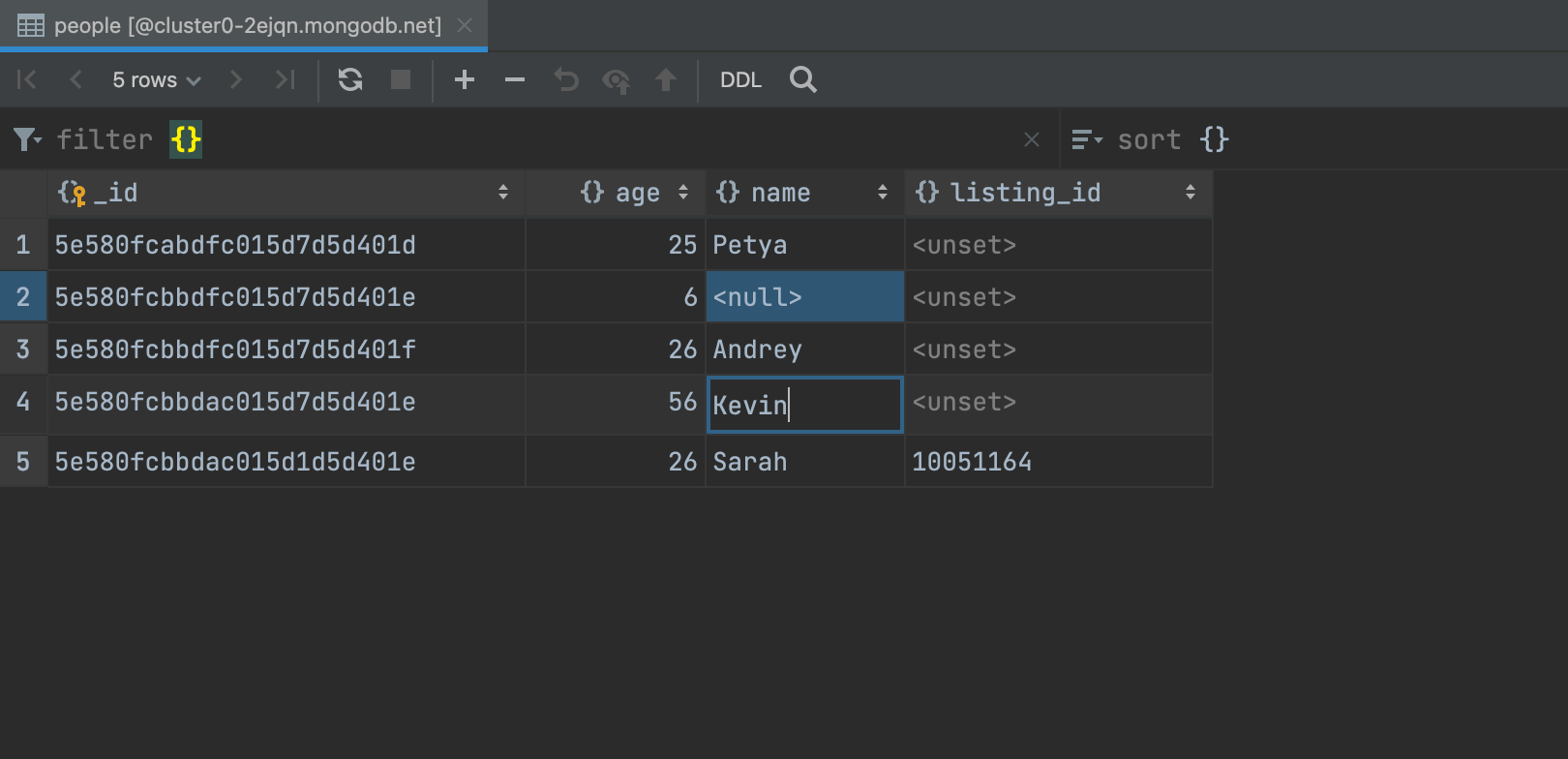Image resolution: width=1568 pixels, height=759 pixels.
Task: Add a new row with plus icon
Action: pos(465,79)
